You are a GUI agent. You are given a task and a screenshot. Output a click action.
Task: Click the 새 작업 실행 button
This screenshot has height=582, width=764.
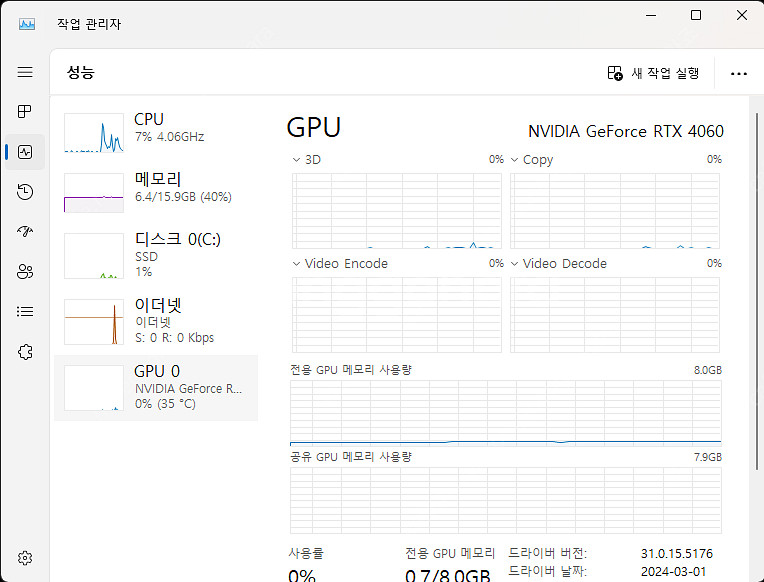[653, 73]
